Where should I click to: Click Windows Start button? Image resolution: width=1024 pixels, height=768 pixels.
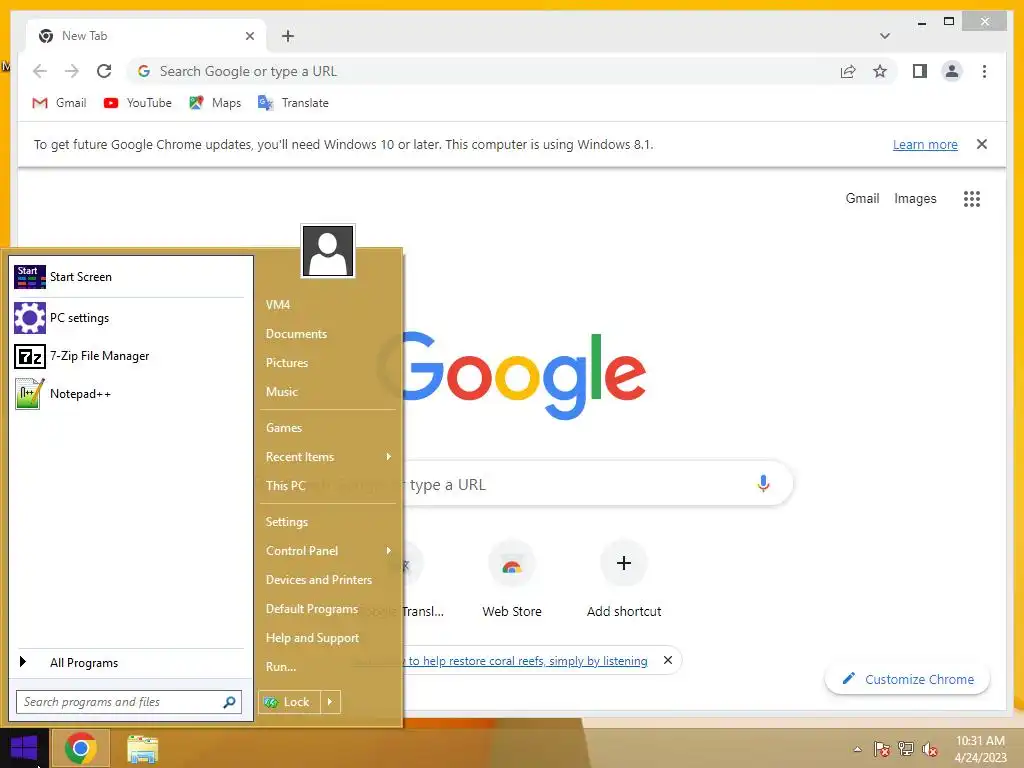pyautogui.click(x=24, y=748)
